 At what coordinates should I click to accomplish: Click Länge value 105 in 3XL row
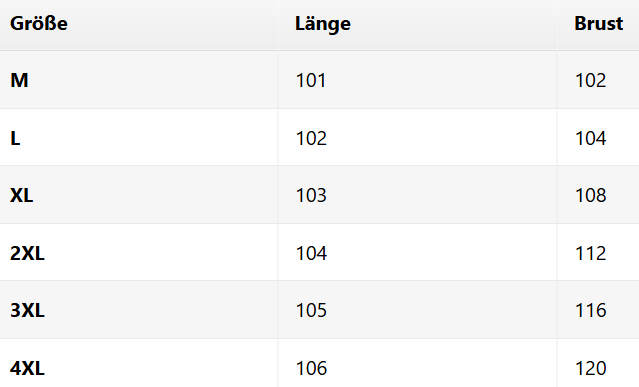[x=311, y=310]
